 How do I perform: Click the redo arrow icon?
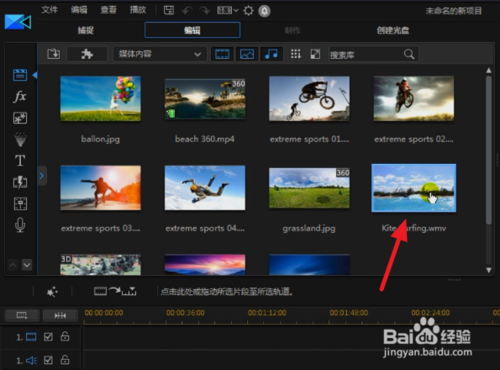click(x=205, y=11)
